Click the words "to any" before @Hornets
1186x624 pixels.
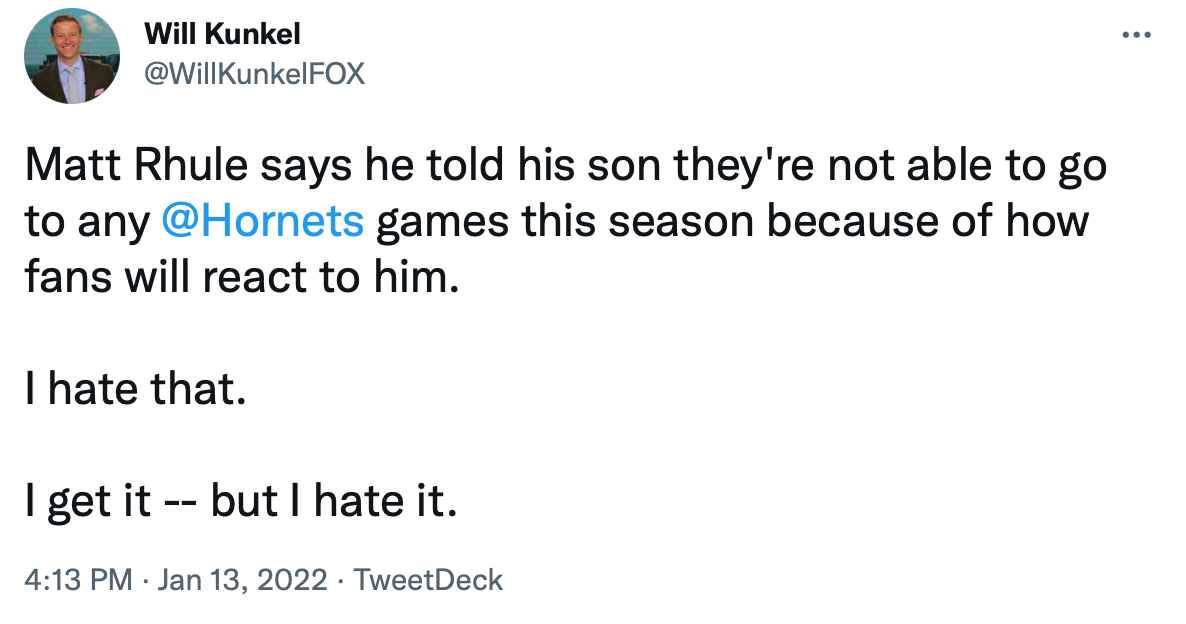pyautogui.click(x=86, y=222)
